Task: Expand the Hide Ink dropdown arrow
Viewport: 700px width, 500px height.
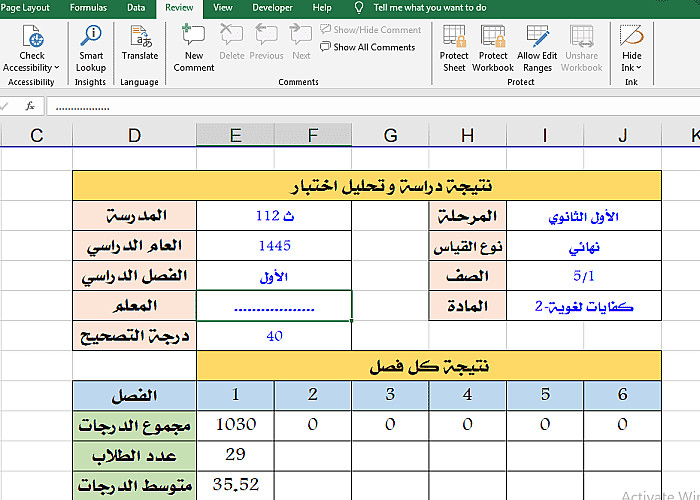Action: point(639,68)
